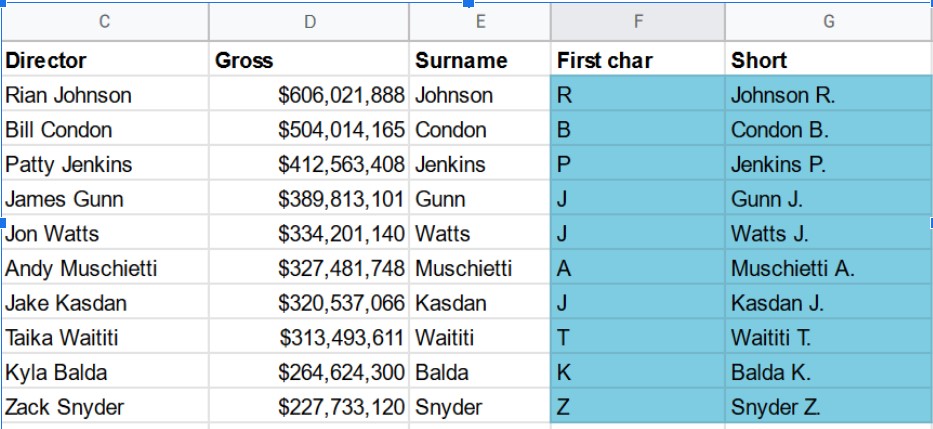Select the 'Surname' header cell
The height and width of the screenshot is (429, 933).
click(x=480, y=60)
